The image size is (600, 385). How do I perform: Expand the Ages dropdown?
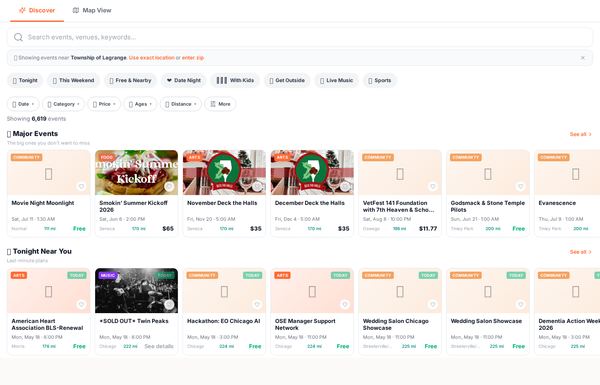140,104
